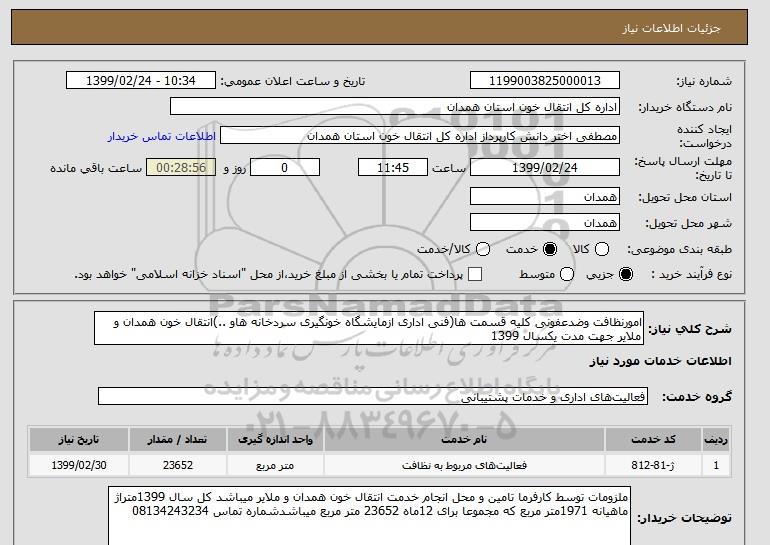Click the طبقه بندی موضوعی label
This screenshot has width=770, height=545.
tap(679, 249)
